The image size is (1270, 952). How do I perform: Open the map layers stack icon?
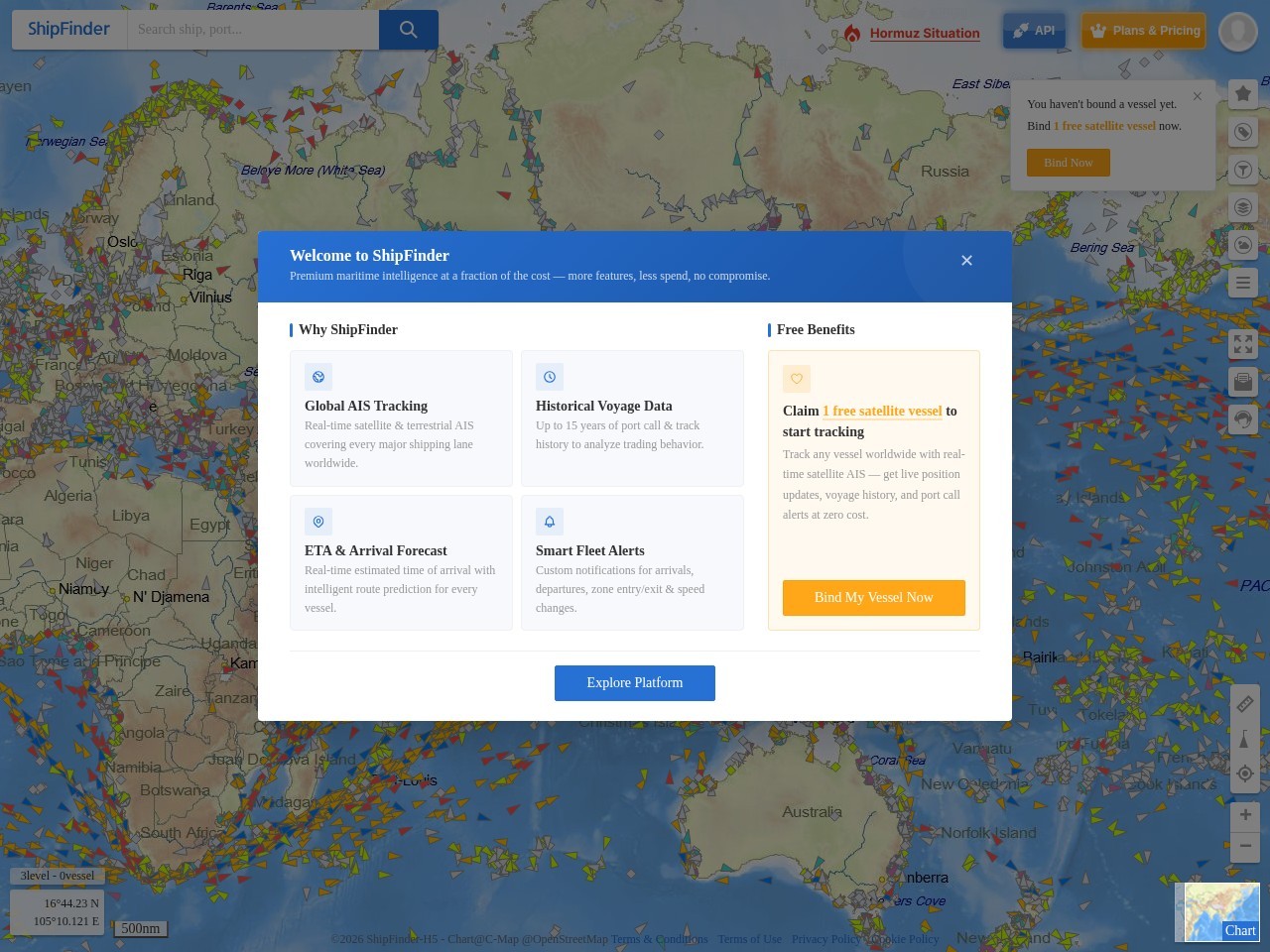coord(1243,207)
